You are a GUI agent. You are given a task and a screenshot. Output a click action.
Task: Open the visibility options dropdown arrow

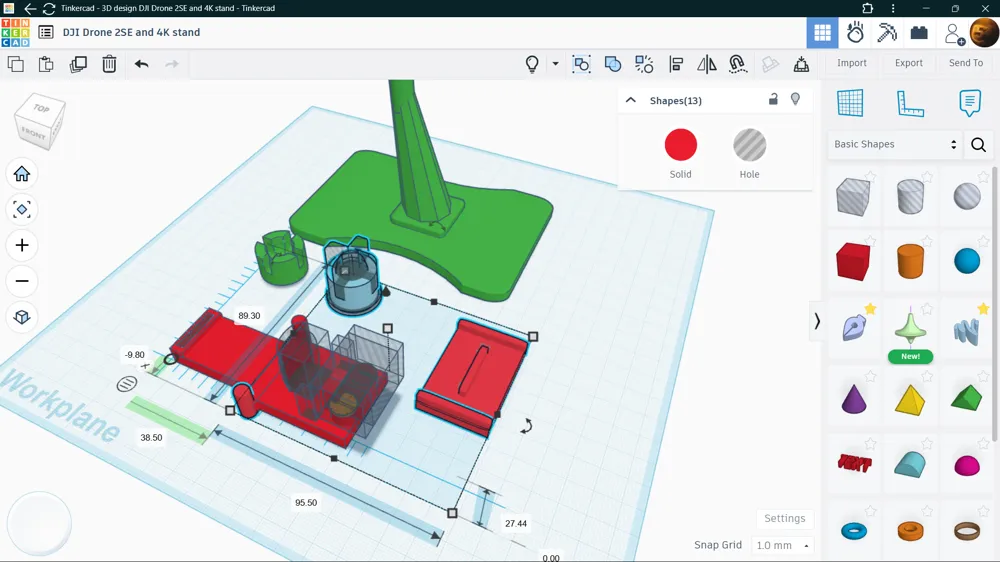555,64
